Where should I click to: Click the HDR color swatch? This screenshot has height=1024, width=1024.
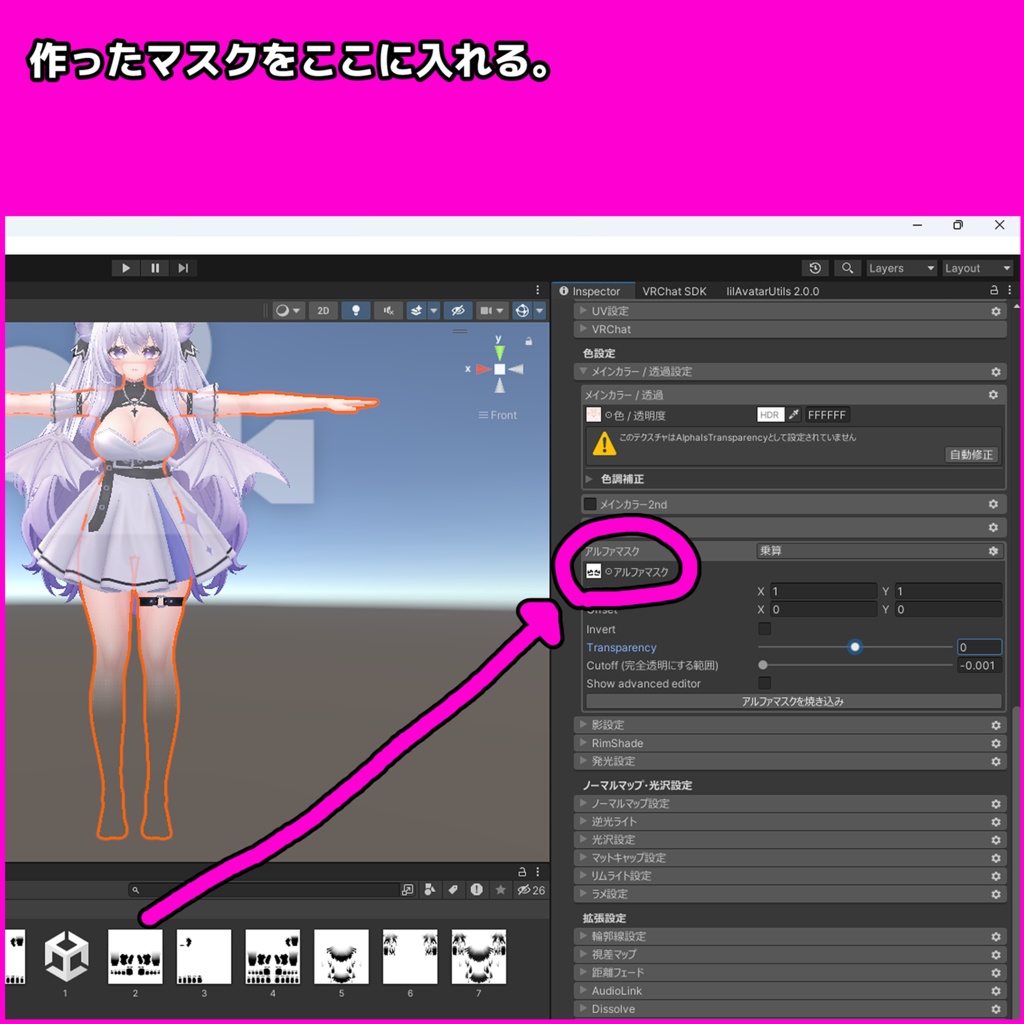coord(770,415)
